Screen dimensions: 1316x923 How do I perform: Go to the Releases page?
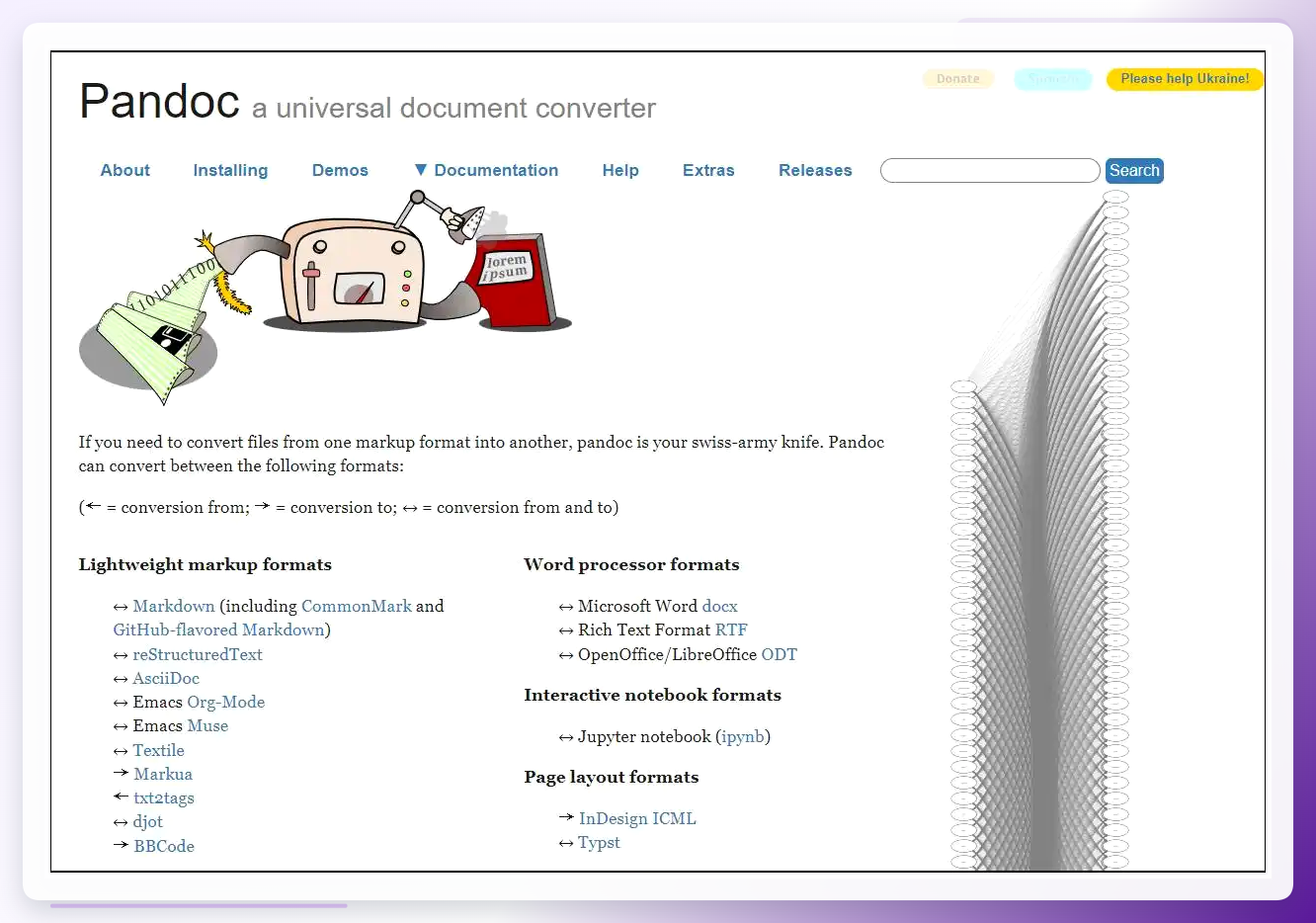[815, 170]
